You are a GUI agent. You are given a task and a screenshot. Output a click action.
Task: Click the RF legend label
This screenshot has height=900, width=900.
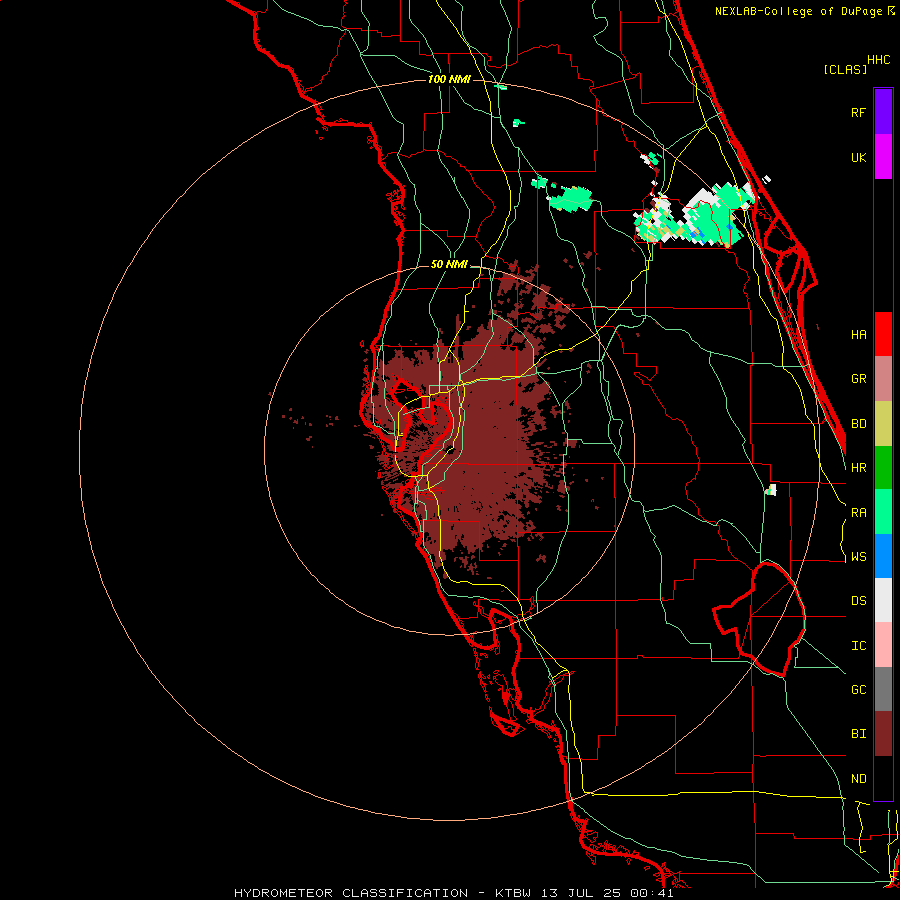(x=859, y=112)
